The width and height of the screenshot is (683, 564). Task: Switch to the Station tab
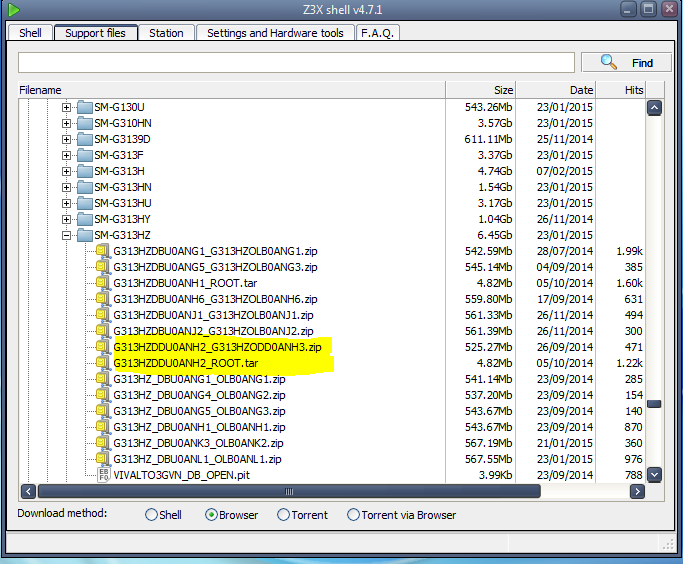click(166, 33)
